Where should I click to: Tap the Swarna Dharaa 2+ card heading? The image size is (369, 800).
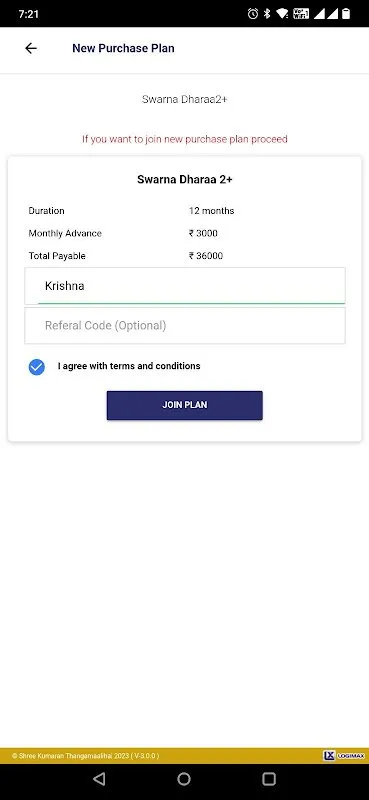point(185,180)
